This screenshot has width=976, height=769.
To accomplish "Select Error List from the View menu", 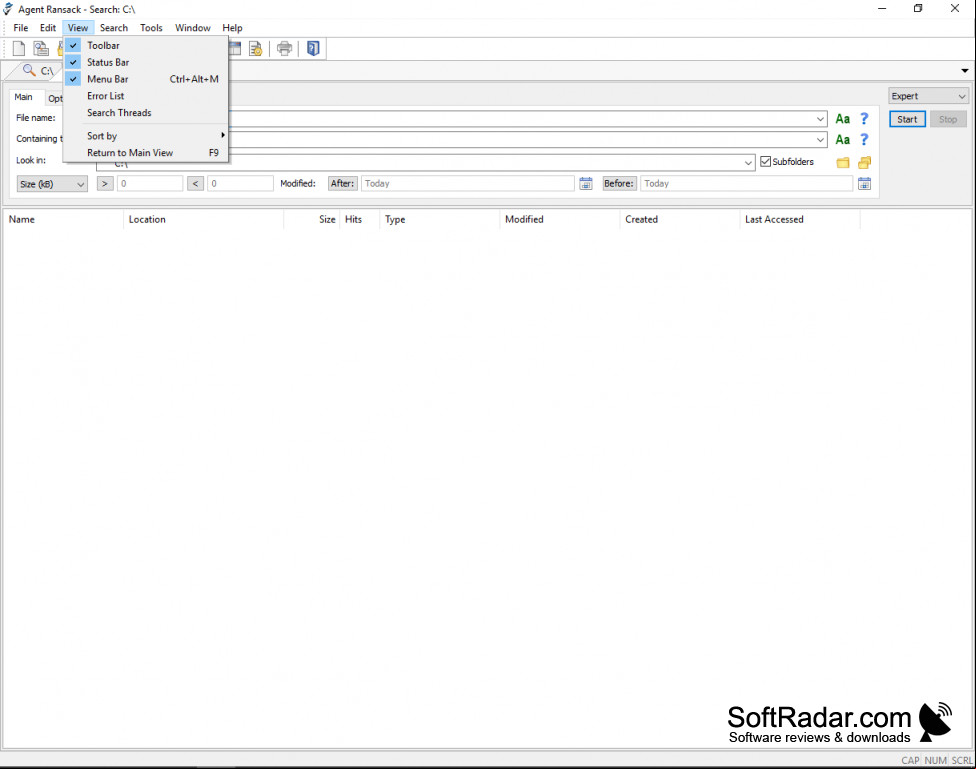I will pyautogui.click(x=146, y=96).
